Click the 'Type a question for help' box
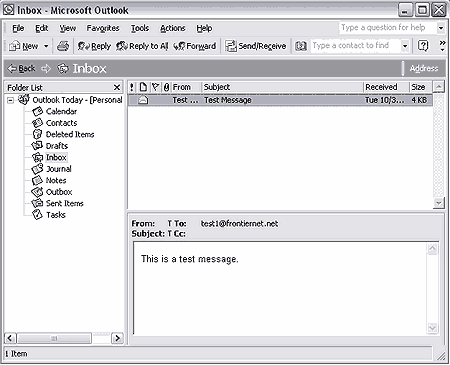This screenshot has height=365, width=450. coord(387,28)
